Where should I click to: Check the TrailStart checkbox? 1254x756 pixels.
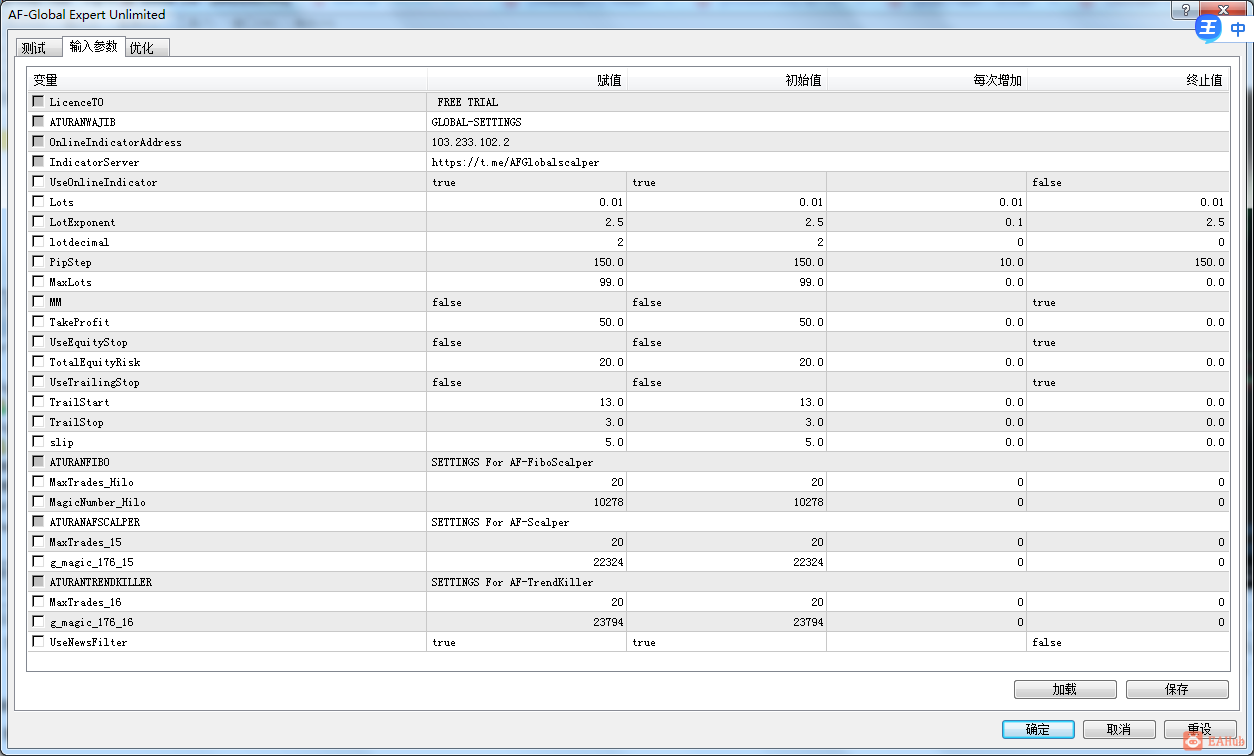38,402
